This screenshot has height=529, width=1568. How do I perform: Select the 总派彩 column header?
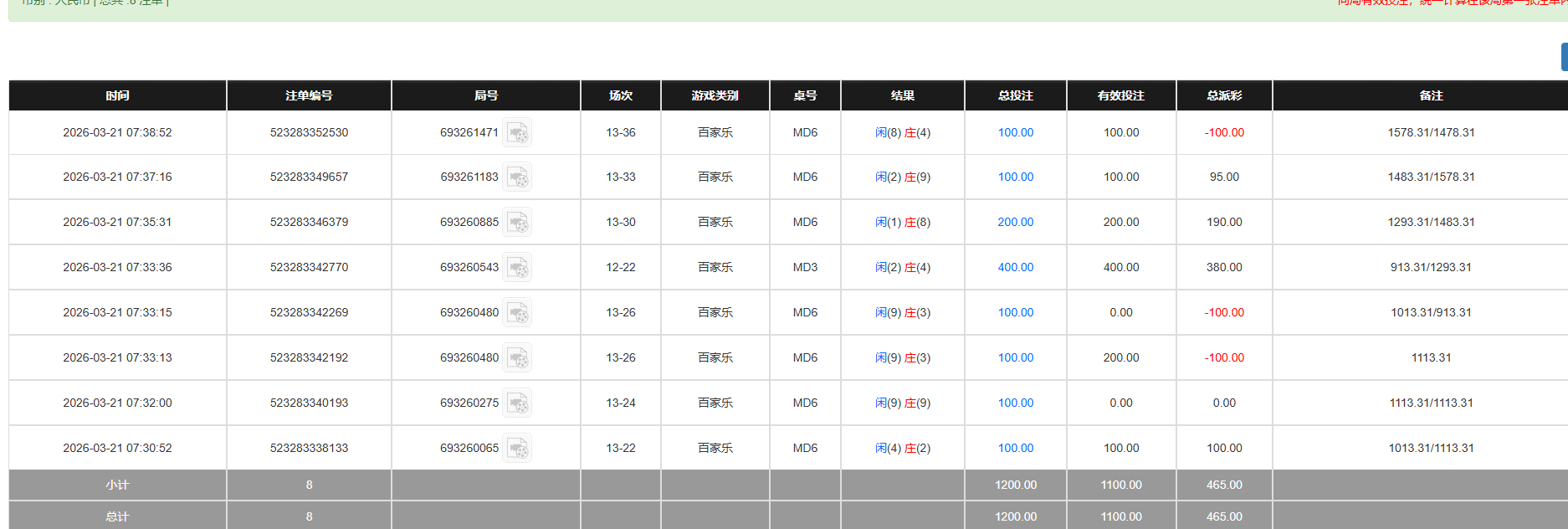point(1223,95)
